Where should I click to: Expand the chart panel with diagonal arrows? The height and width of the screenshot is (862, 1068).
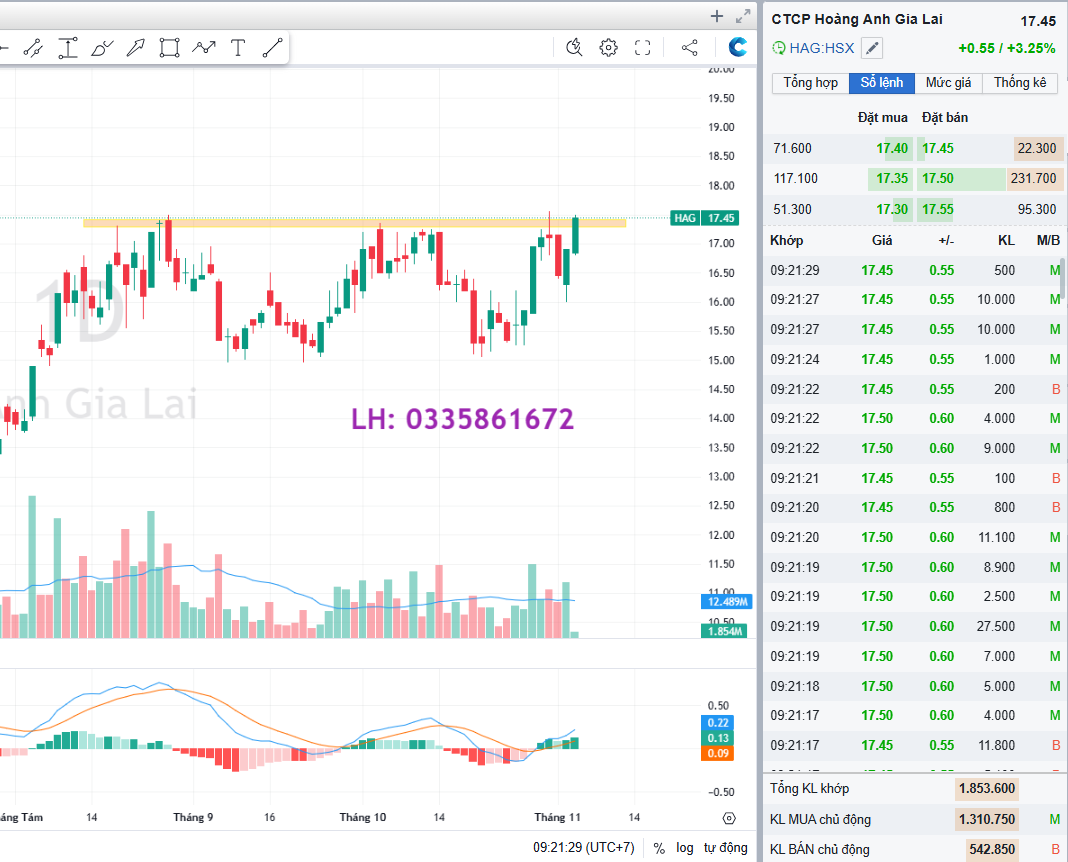point(743,16)
